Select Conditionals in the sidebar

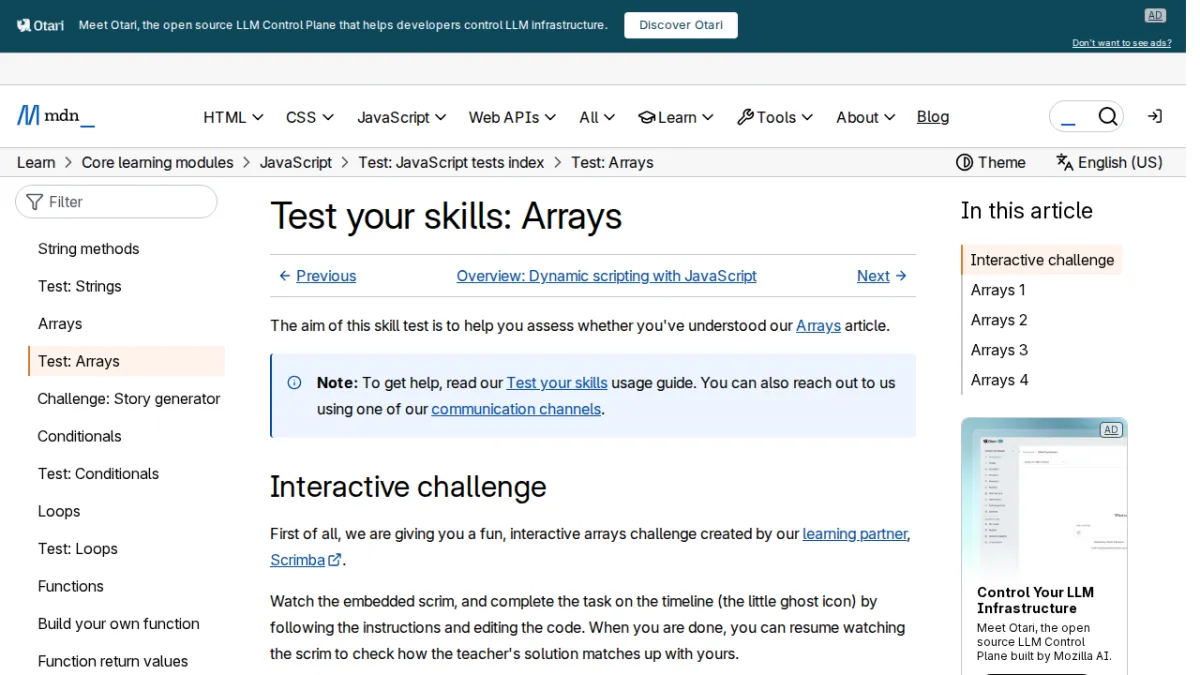pos(79,436)
